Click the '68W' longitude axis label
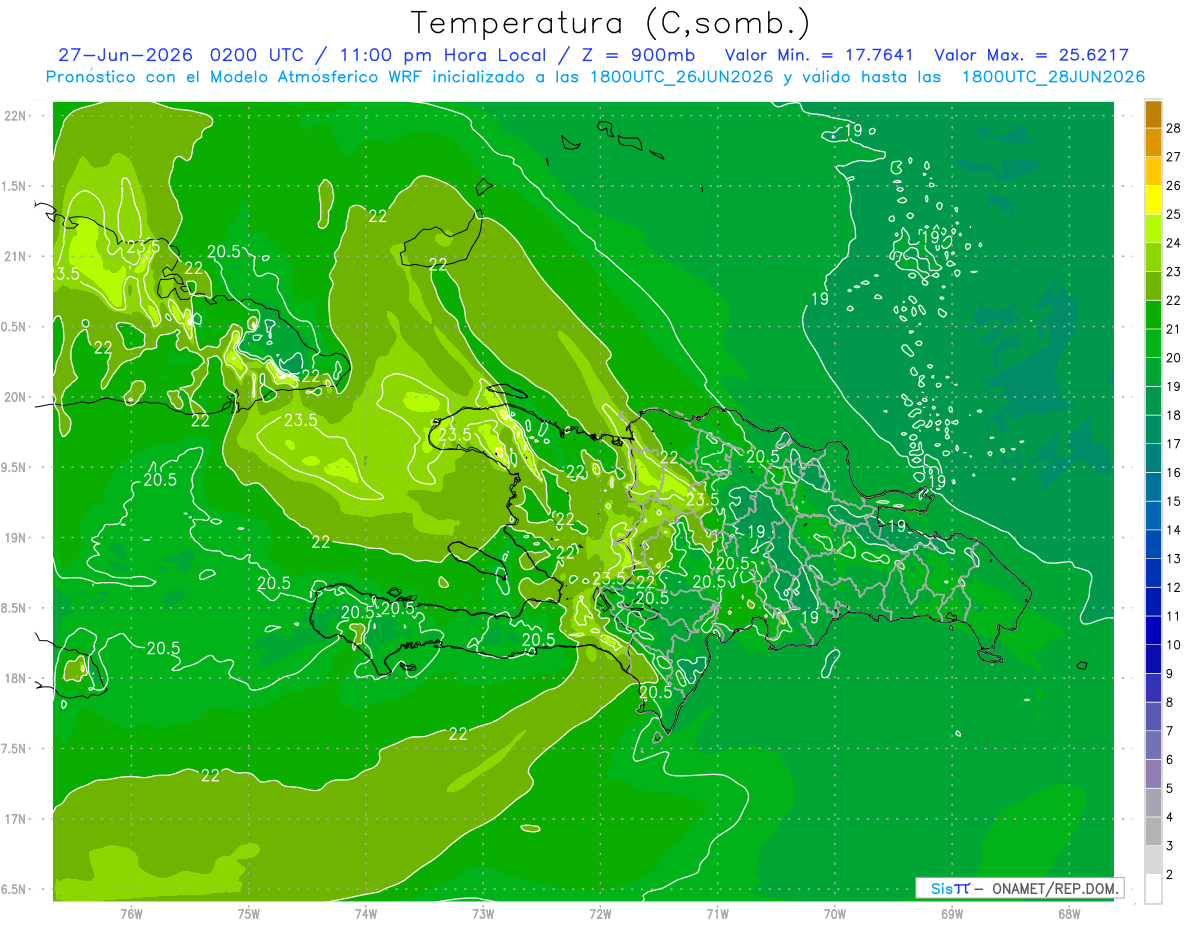1200x927 pixels. coord(1068,914)
